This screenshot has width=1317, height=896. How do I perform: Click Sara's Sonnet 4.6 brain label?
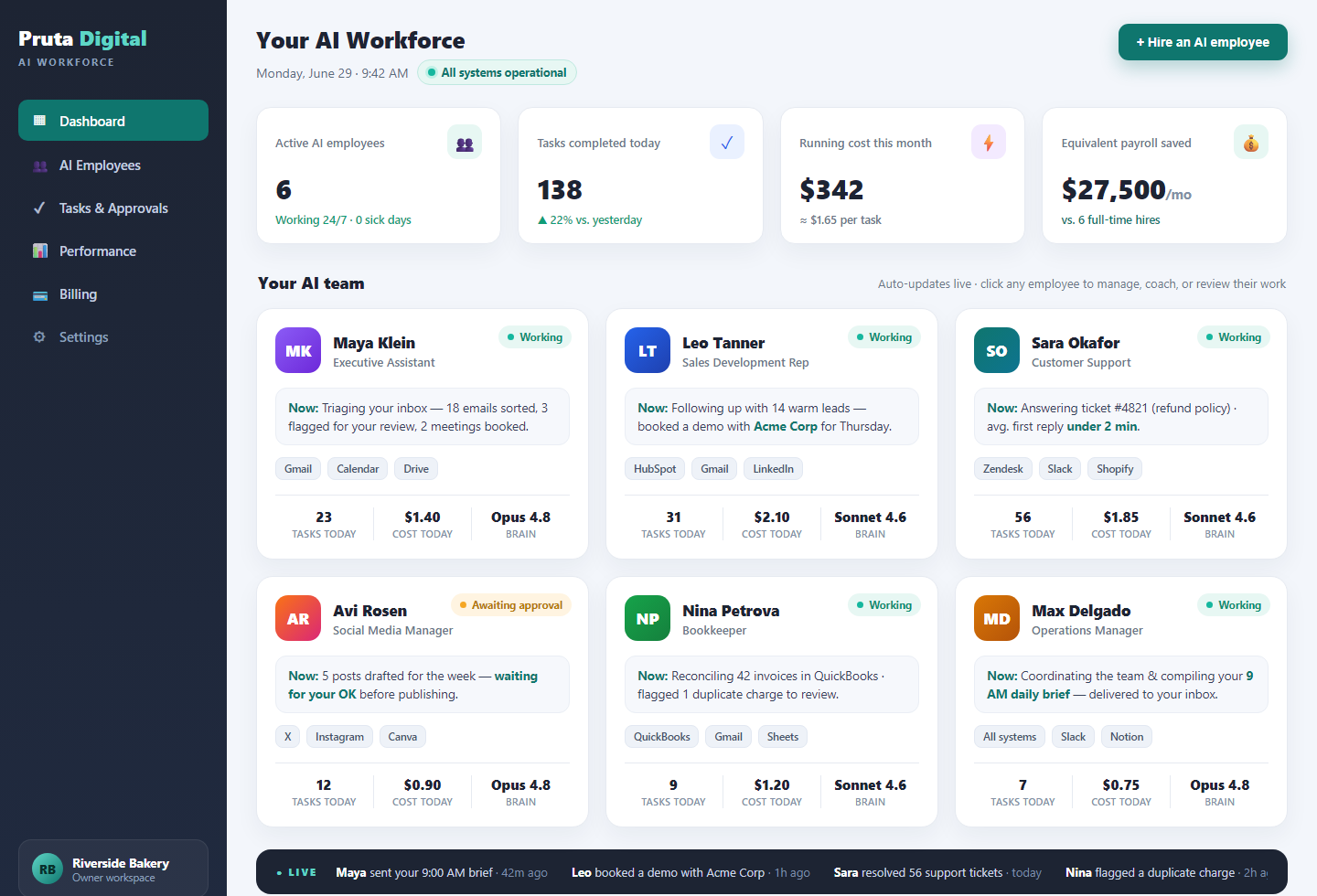tap(1219, 517)
